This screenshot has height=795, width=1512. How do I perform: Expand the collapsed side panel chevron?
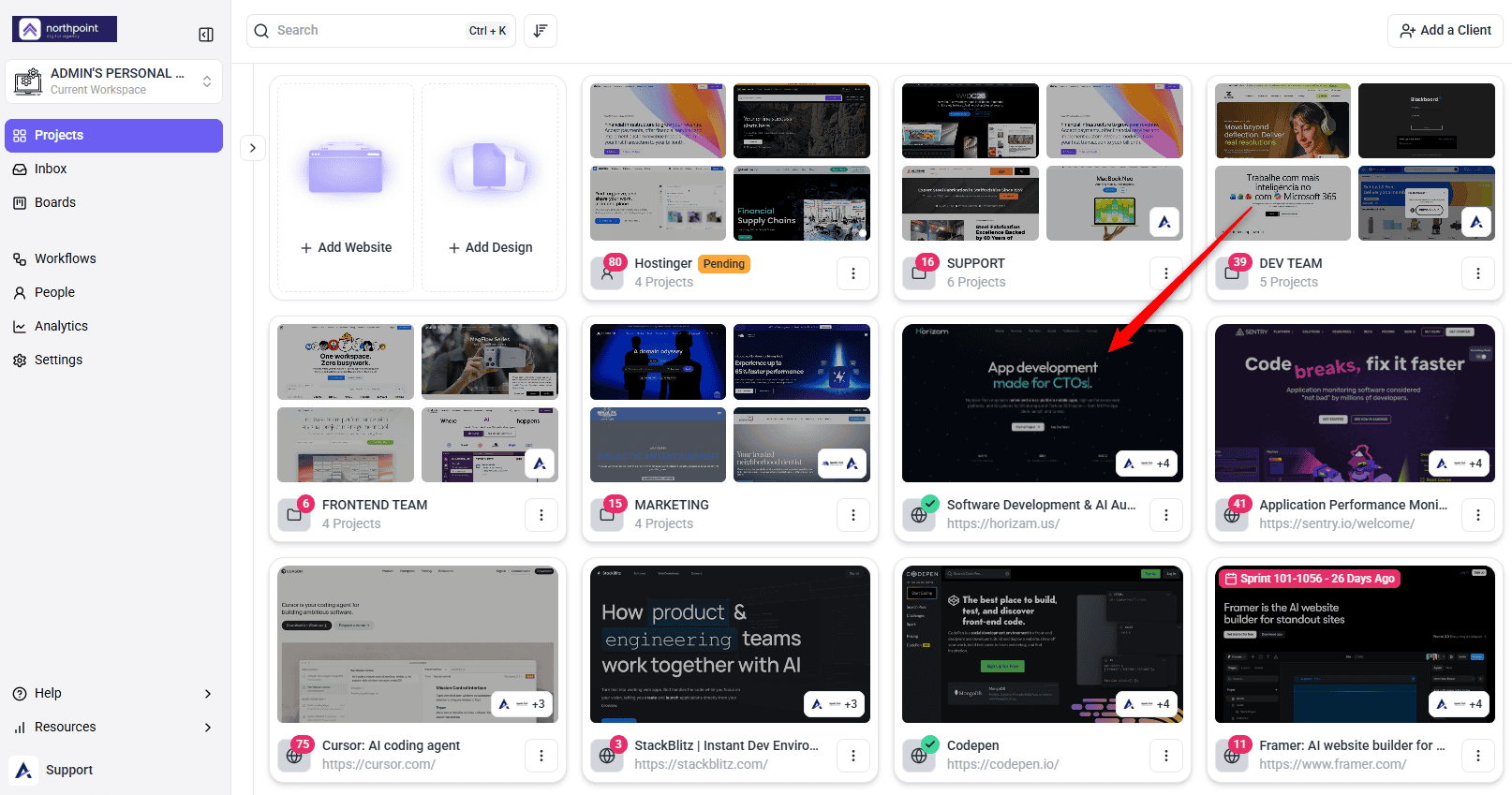pyautogui.click(x=253, y=148)
